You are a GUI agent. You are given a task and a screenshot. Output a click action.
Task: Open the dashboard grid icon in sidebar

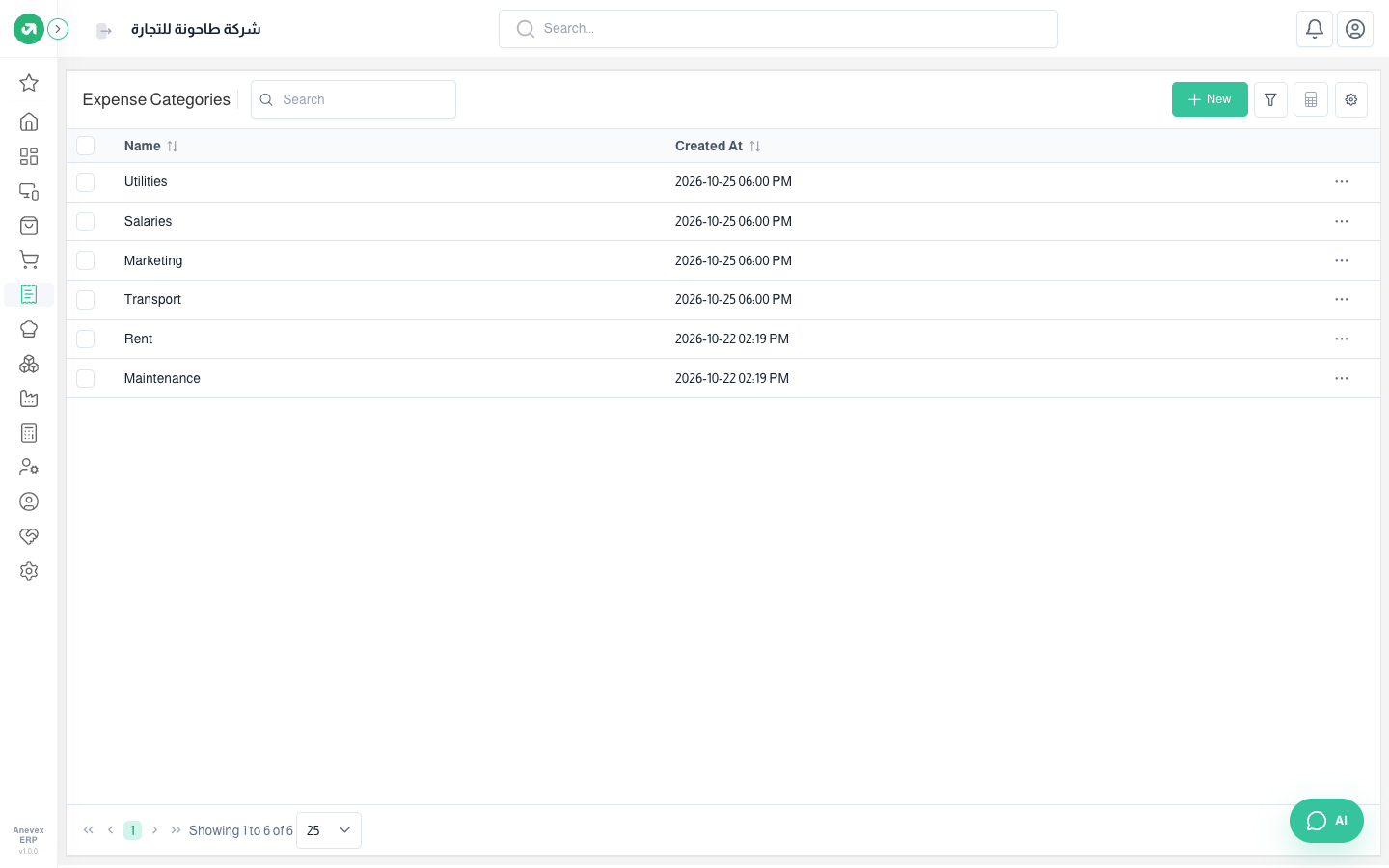(29, 156)
